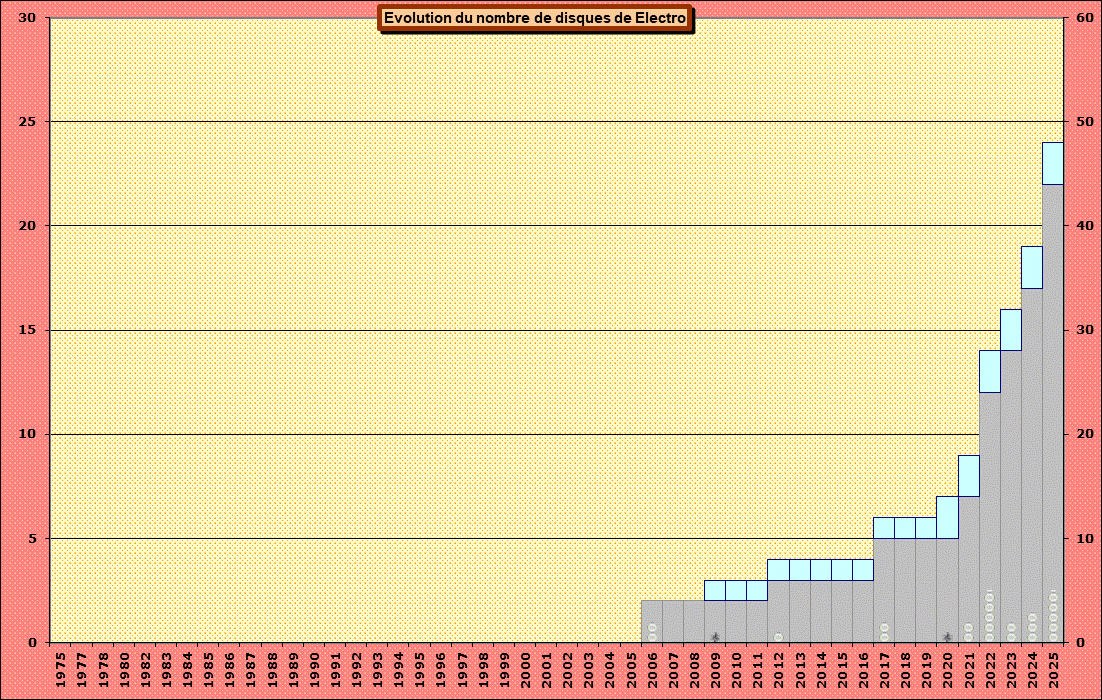
Task: Select the light blue segment atop the 2025 bar
Action: pos(1053,163)
